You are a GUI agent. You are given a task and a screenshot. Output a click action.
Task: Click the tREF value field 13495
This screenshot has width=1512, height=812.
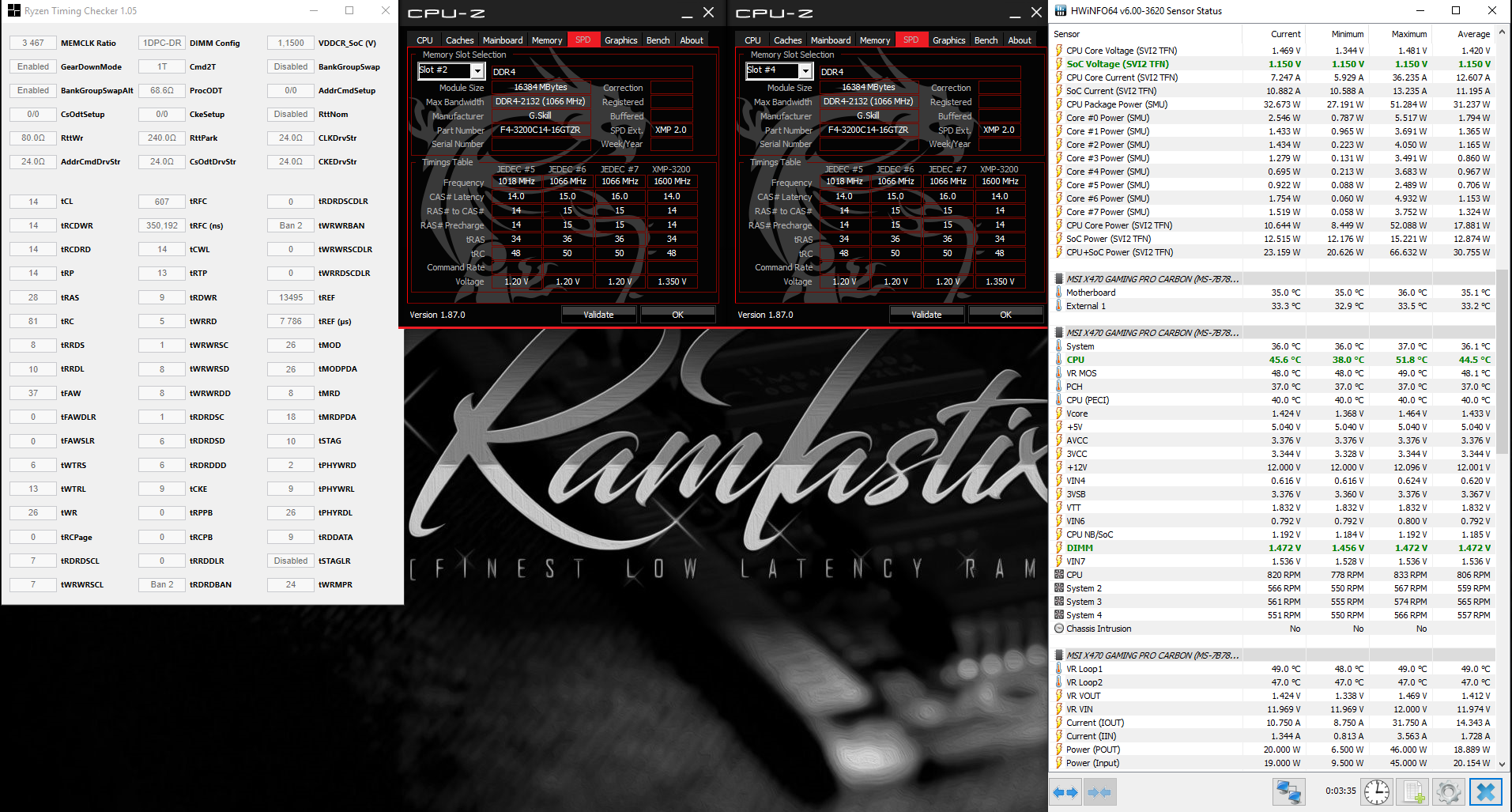pyautogui.click(x=291, y=298)
